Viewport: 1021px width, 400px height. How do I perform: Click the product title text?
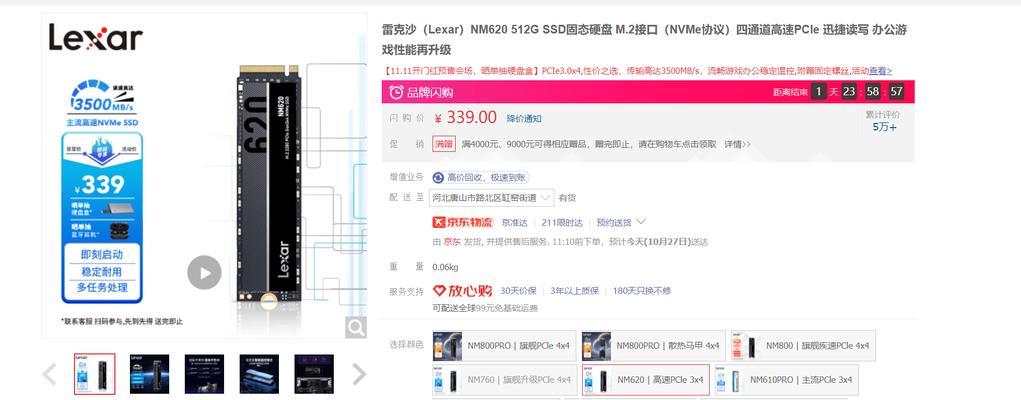644,40
